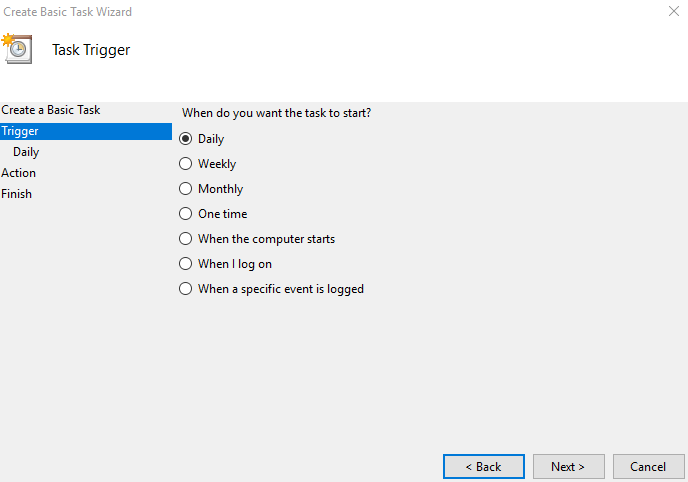Click the Weekly label text
The width and height of the screenshot is (688, 482).
[217, 164]
